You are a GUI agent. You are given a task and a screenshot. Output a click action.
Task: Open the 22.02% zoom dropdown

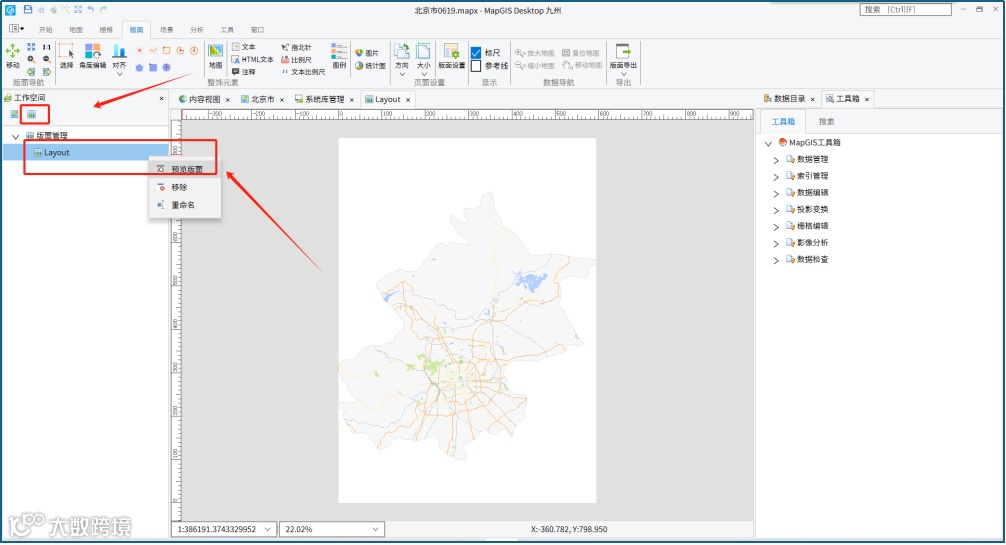[332, 529]
